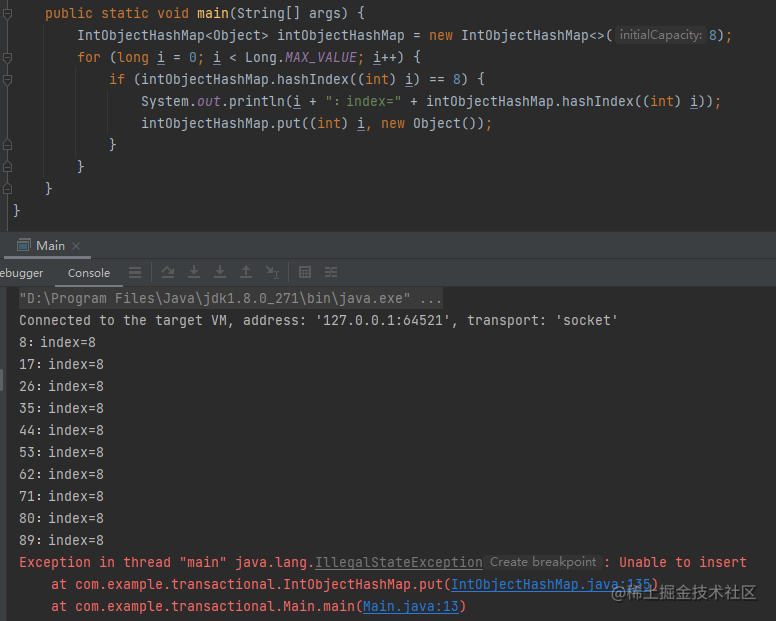This screenshot has height=621, width=776.
Task: Click 'new Object()' in the put statement
Action: pyautogui.click(x=432, y=123)
